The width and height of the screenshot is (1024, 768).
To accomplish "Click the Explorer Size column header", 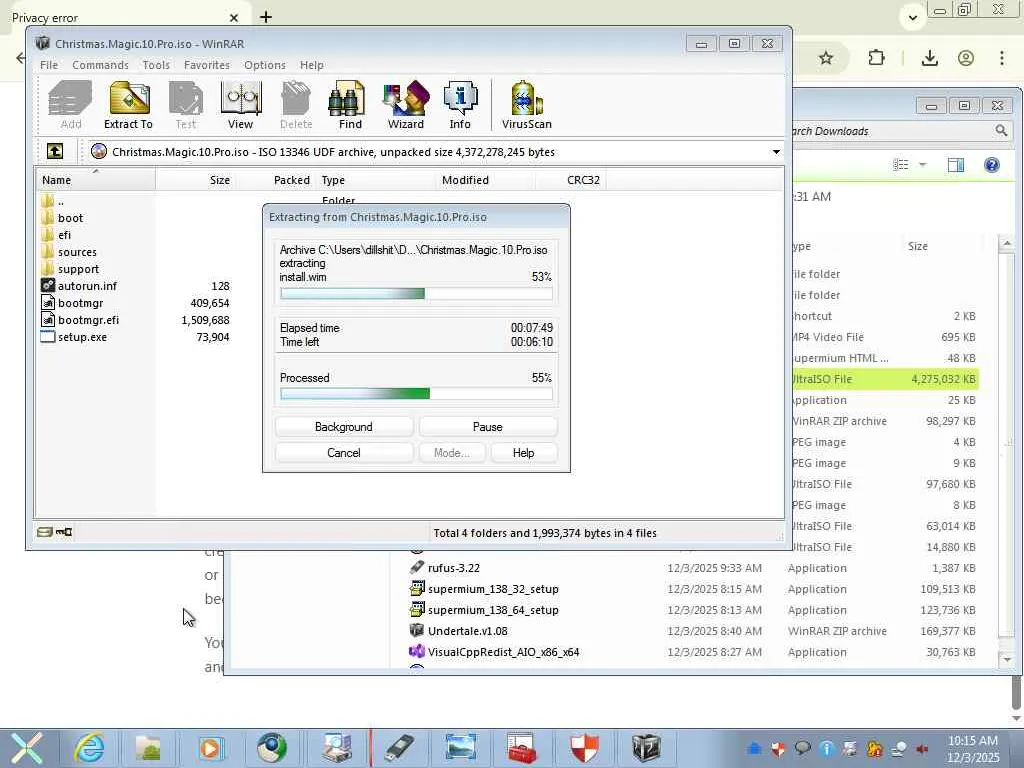I will (942, 246).
